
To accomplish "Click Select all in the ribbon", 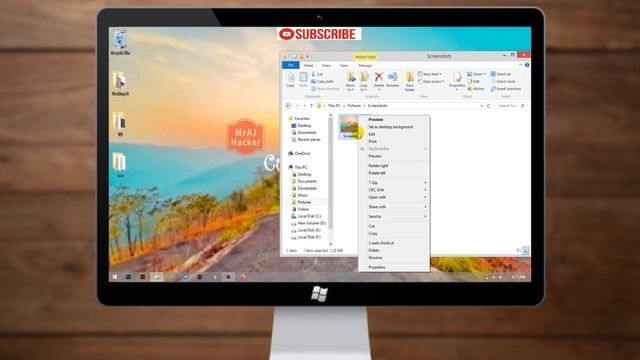I will 501,74.
